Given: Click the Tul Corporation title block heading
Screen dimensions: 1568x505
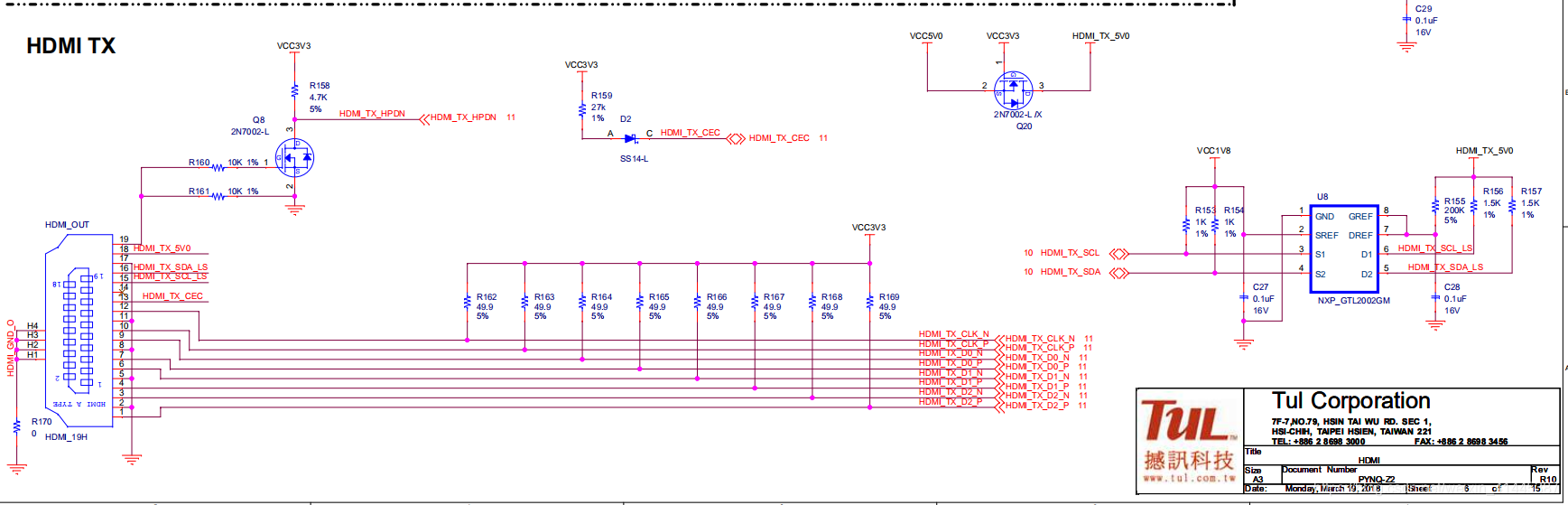Looking at the screenshot, I should 1350,400.
